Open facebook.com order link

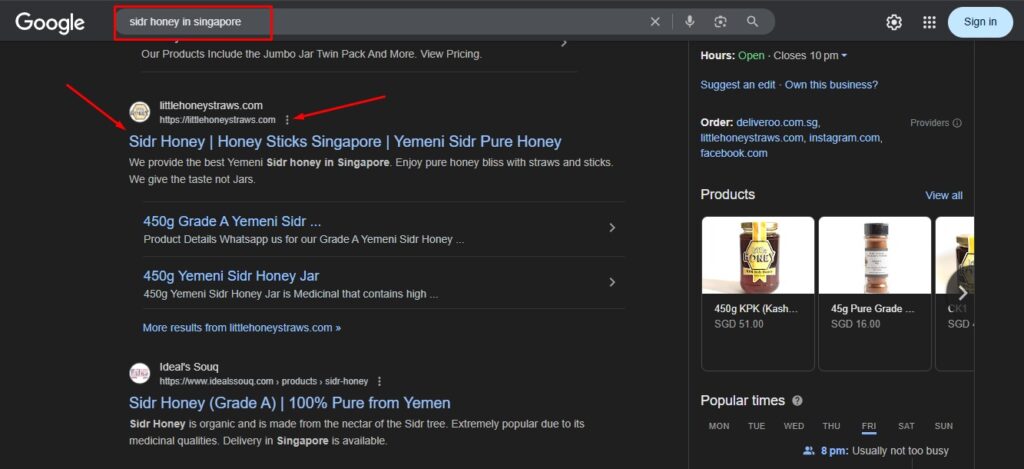click(x=733, y=154)
